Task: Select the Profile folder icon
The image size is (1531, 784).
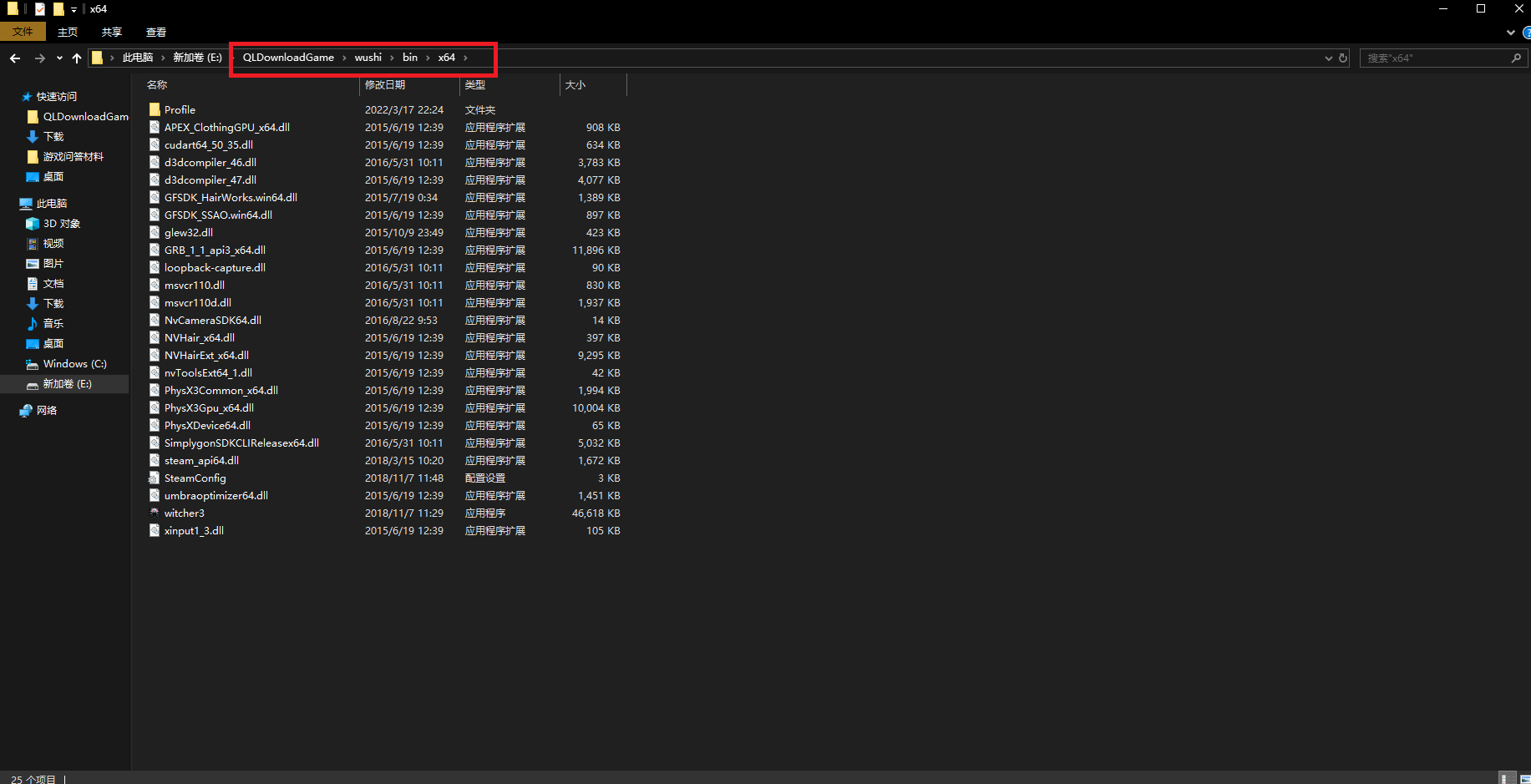Action: coord(155,109)
